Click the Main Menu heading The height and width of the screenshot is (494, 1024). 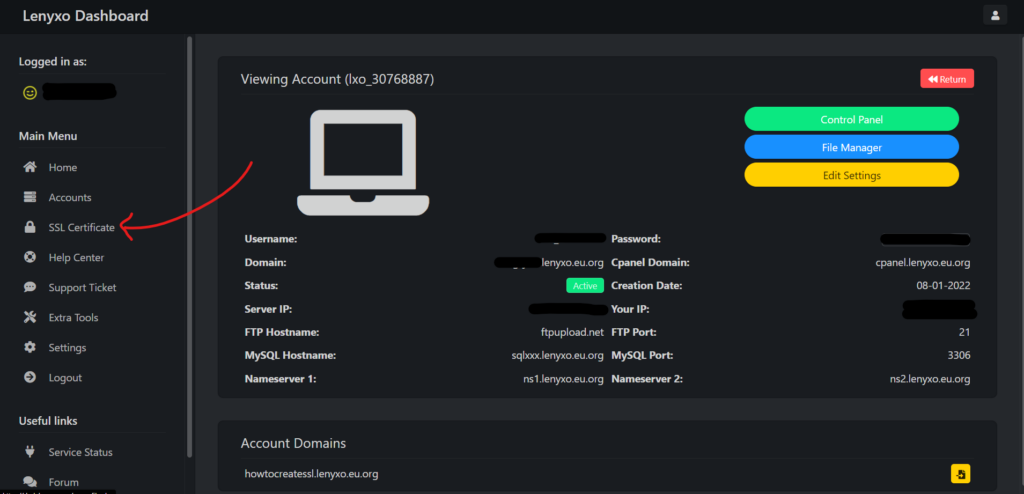(48, 137)
